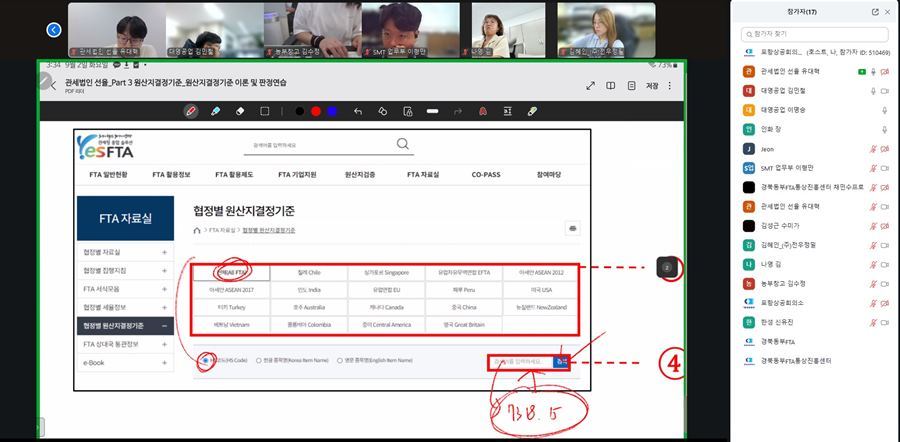This screenshot has height=442, width=900.
Task: Click the printer icon on FTA page
Action: [572, 228]
